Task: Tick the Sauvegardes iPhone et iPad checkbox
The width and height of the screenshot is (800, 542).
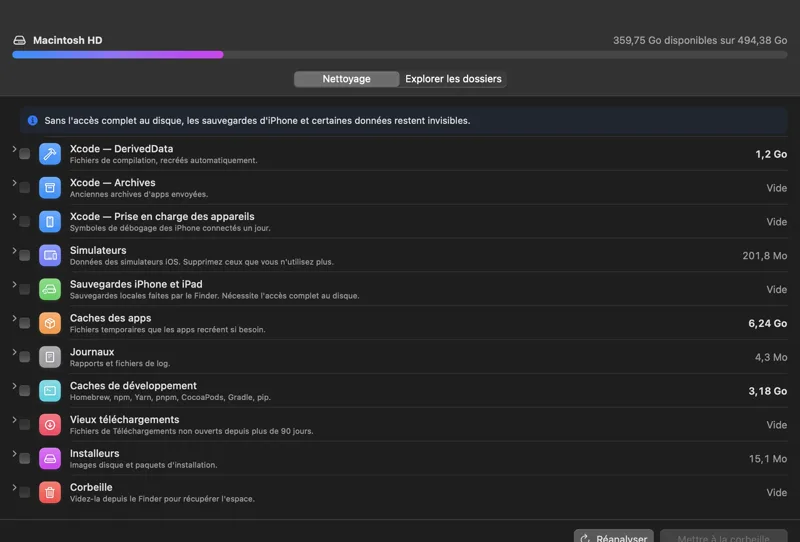Action: point(24,289)
